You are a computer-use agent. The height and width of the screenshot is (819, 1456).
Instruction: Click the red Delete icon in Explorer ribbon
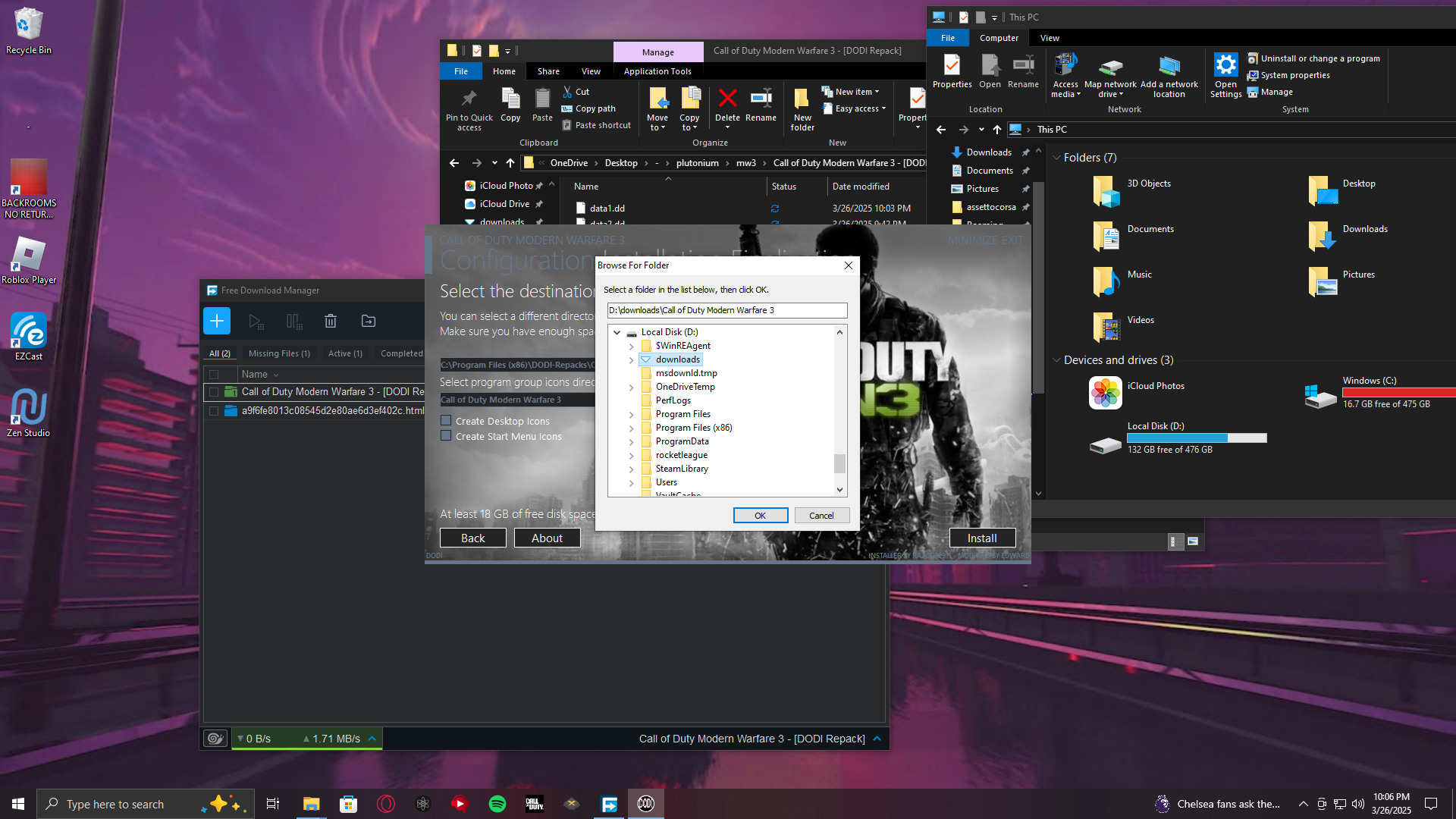pos(727,98)
